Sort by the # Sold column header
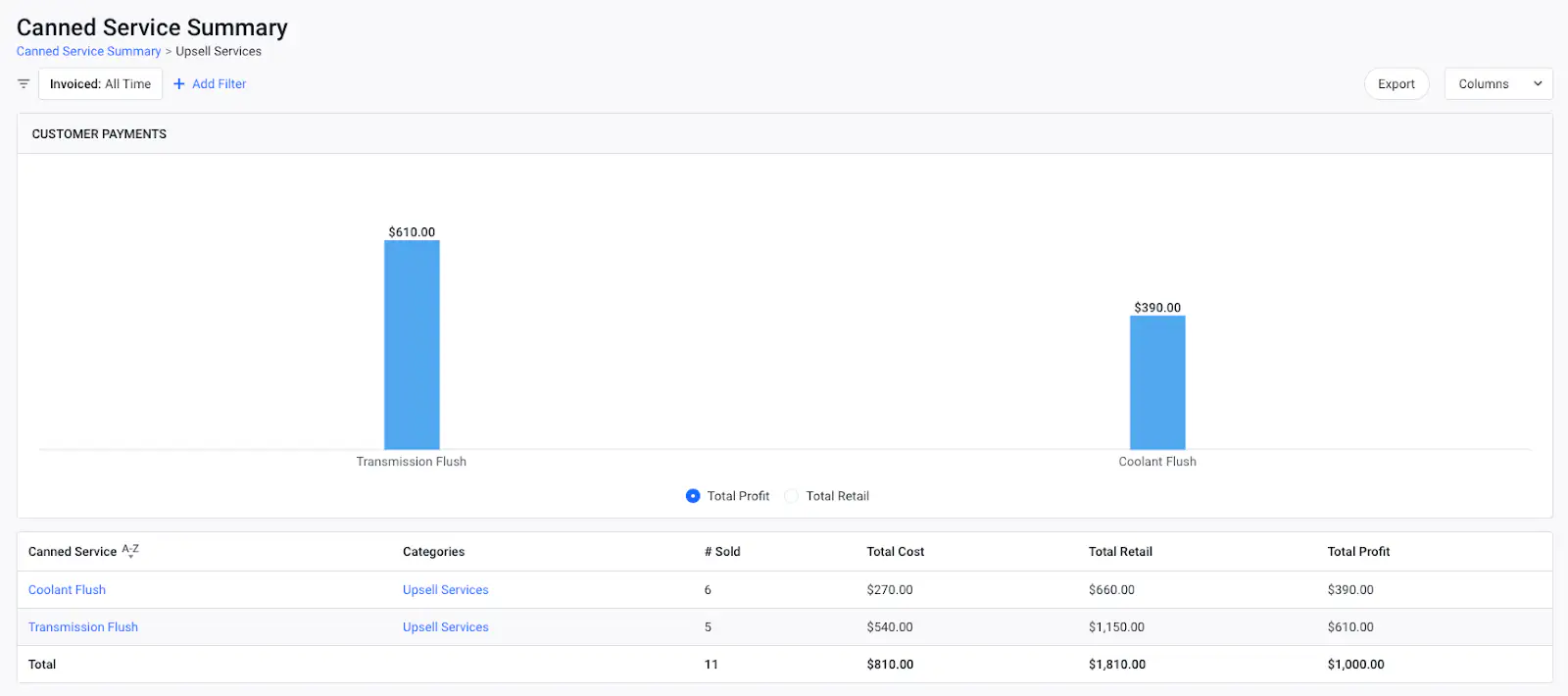 tap(722, 552)
